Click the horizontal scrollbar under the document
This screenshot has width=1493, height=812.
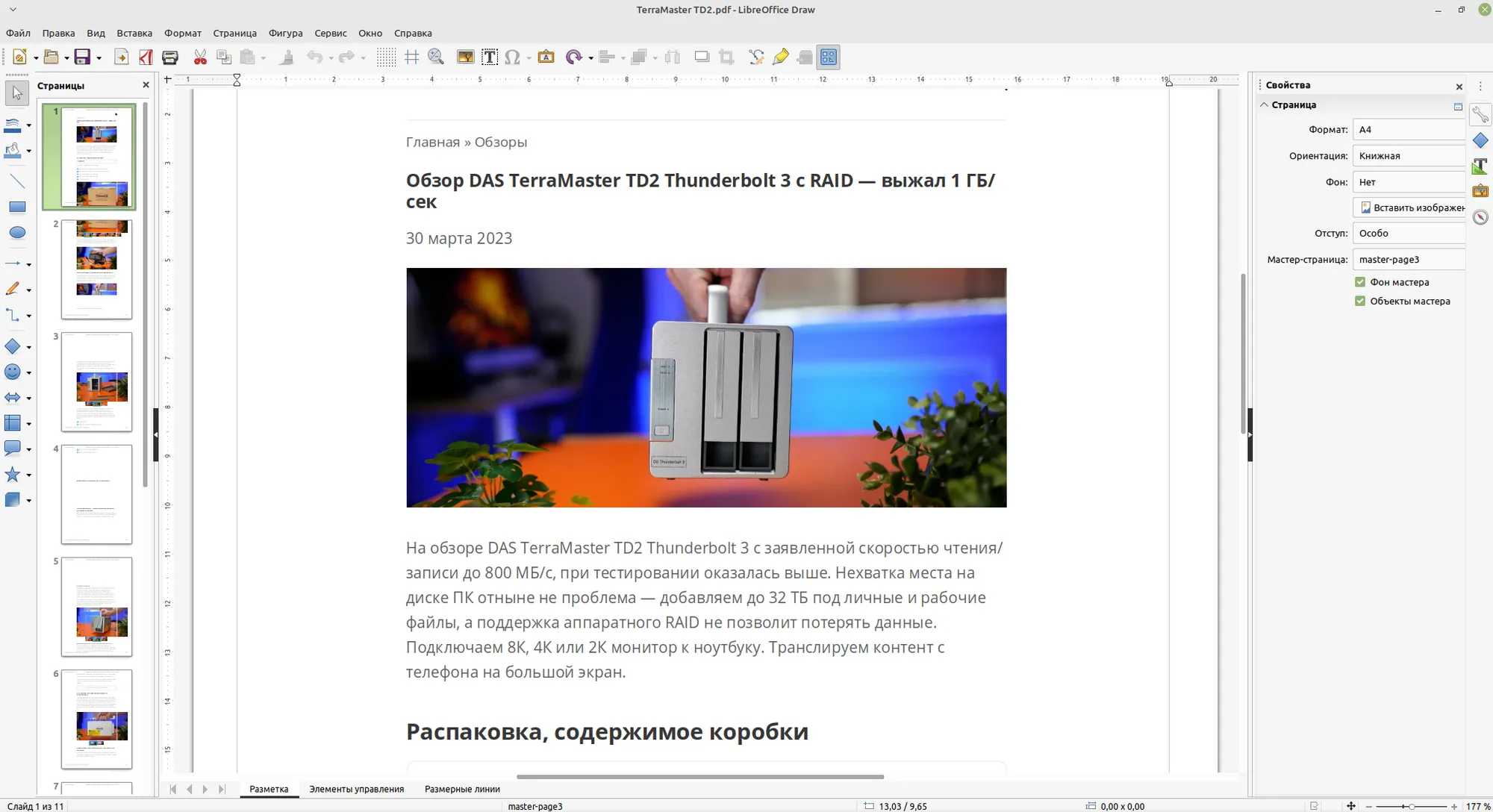700,777
